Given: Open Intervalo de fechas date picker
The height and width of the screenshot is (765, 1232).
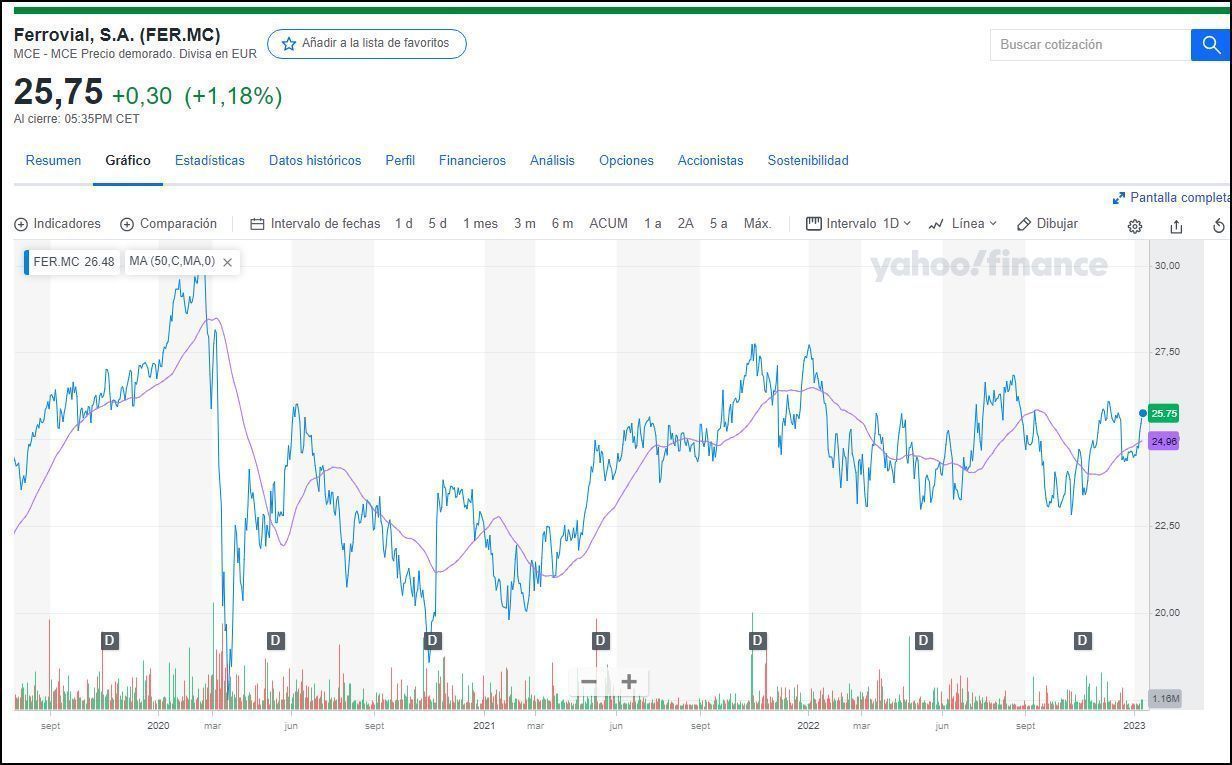Looking at the screenshot, I should pos(315,224).
